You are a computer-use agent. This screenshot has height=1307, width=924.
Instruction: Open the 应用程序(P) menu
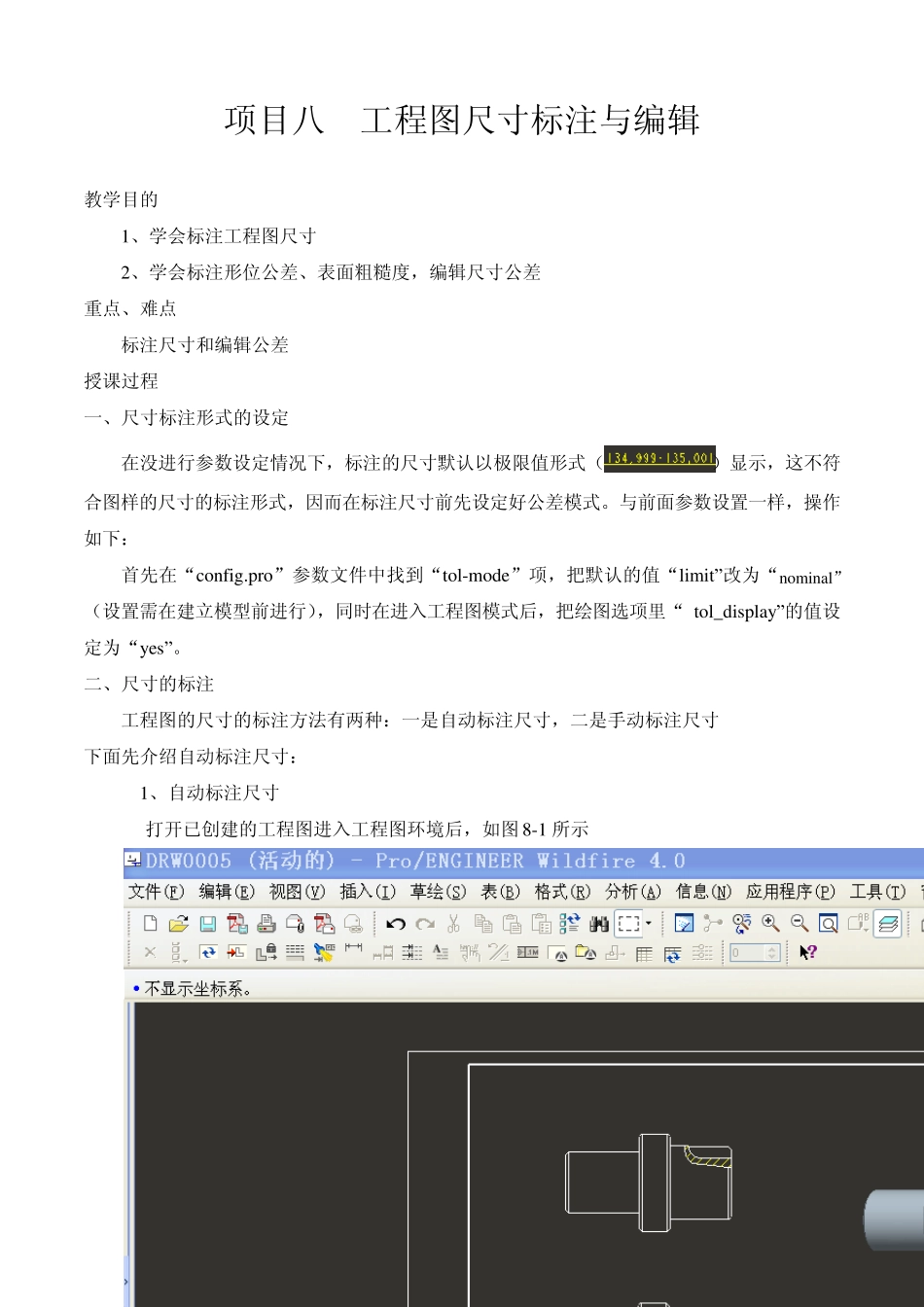(x=791, y=892)
